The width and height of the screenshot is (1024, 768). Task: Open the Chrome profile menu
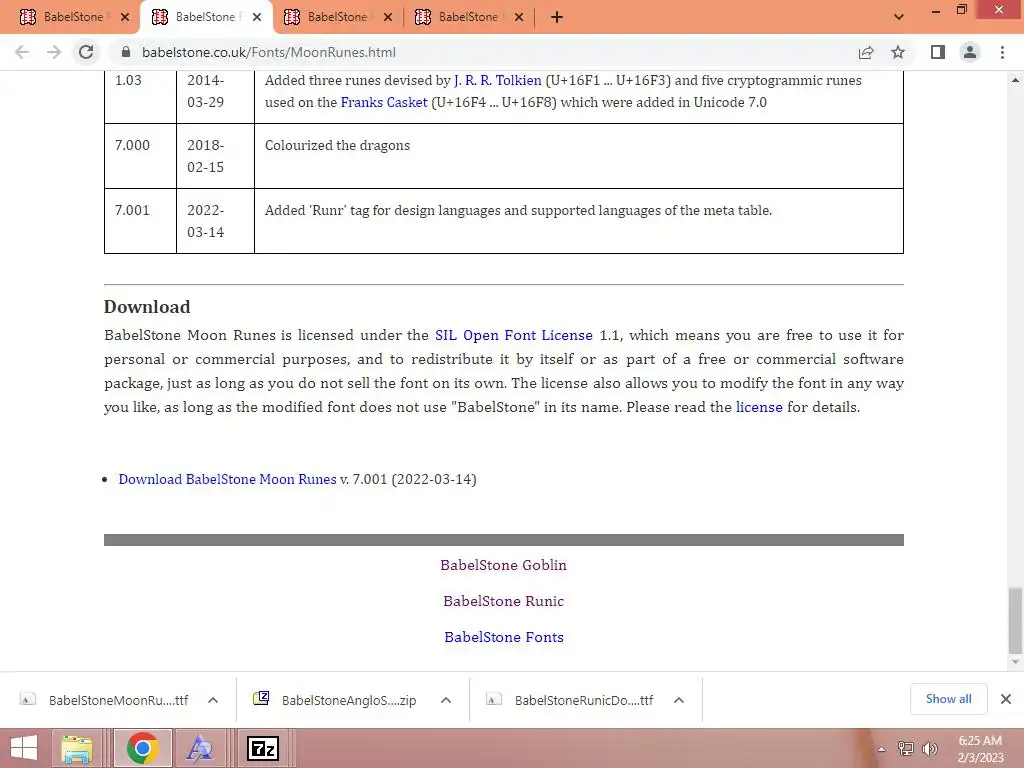point(970,52)
